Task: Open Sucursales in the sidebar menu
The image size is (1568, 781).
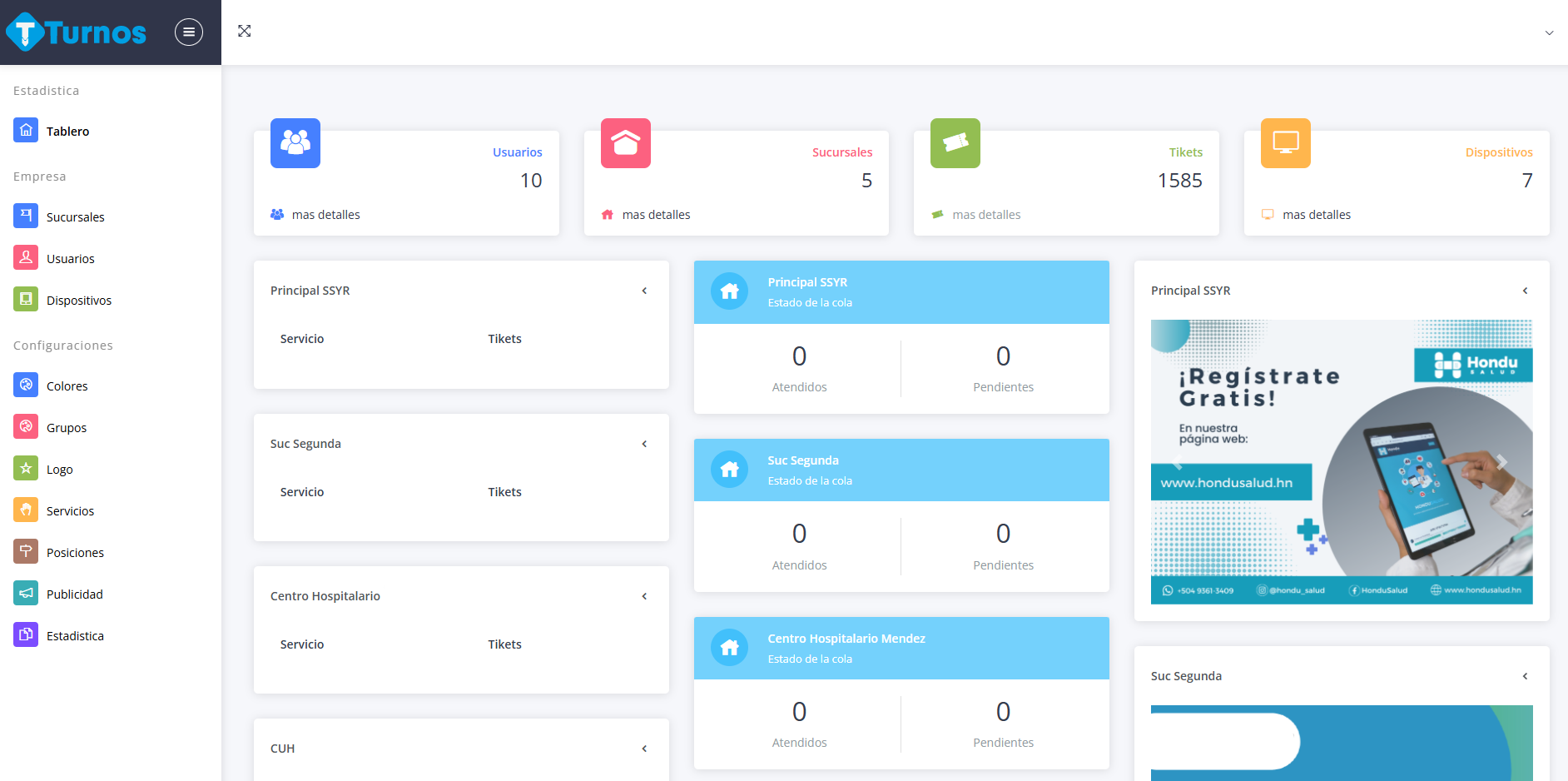Action: point(75,217)
